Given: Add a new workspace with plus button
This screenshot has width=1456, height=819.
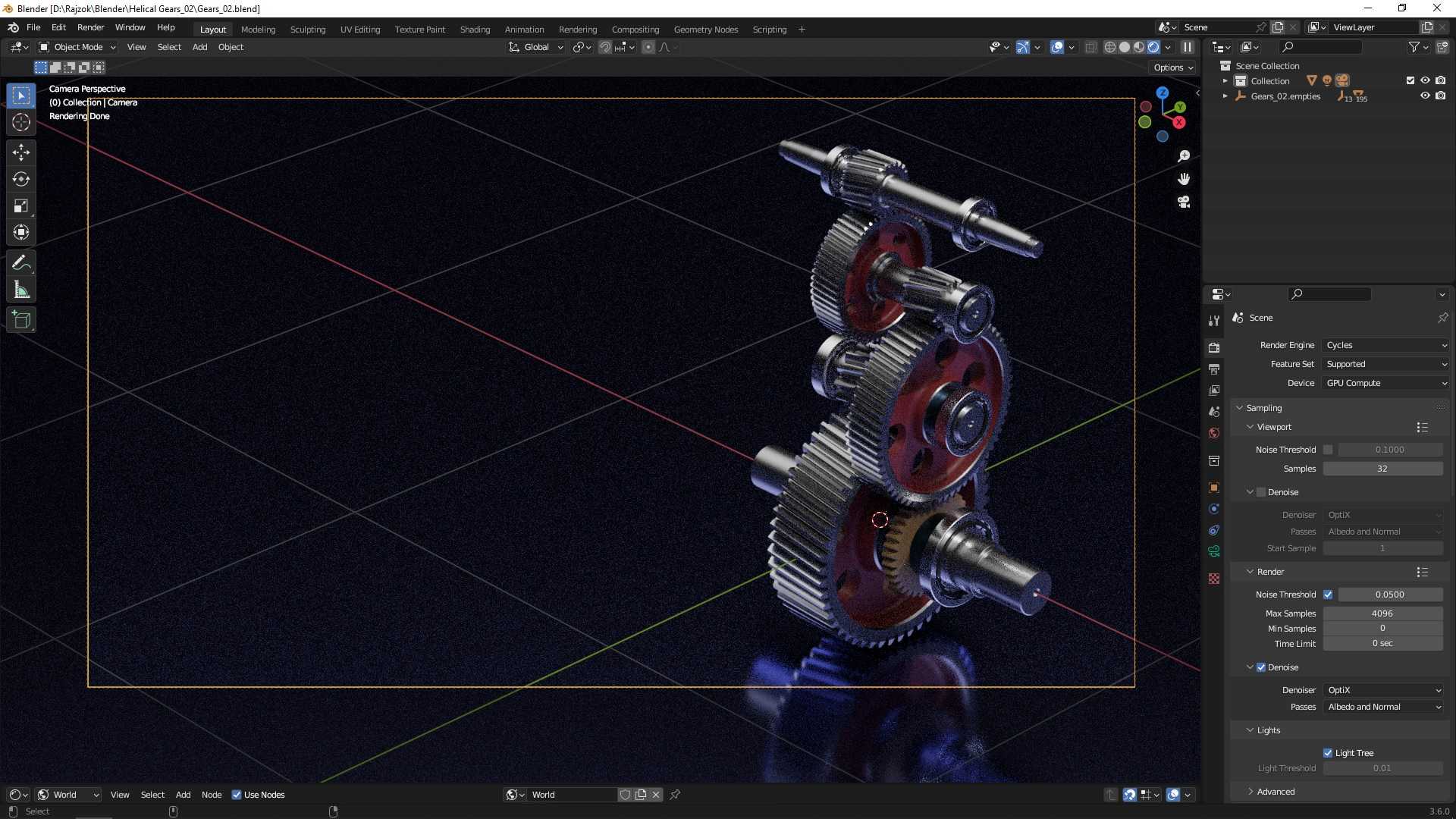Looking at the screenshot, I should click(x=802, y=30).
